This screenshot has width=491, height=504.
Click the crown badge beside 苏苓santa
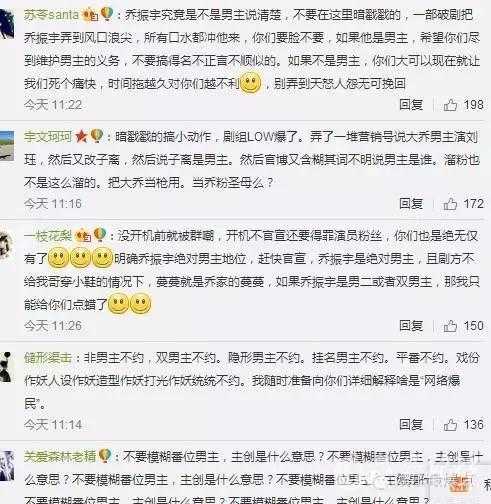[x=90, y=15]
